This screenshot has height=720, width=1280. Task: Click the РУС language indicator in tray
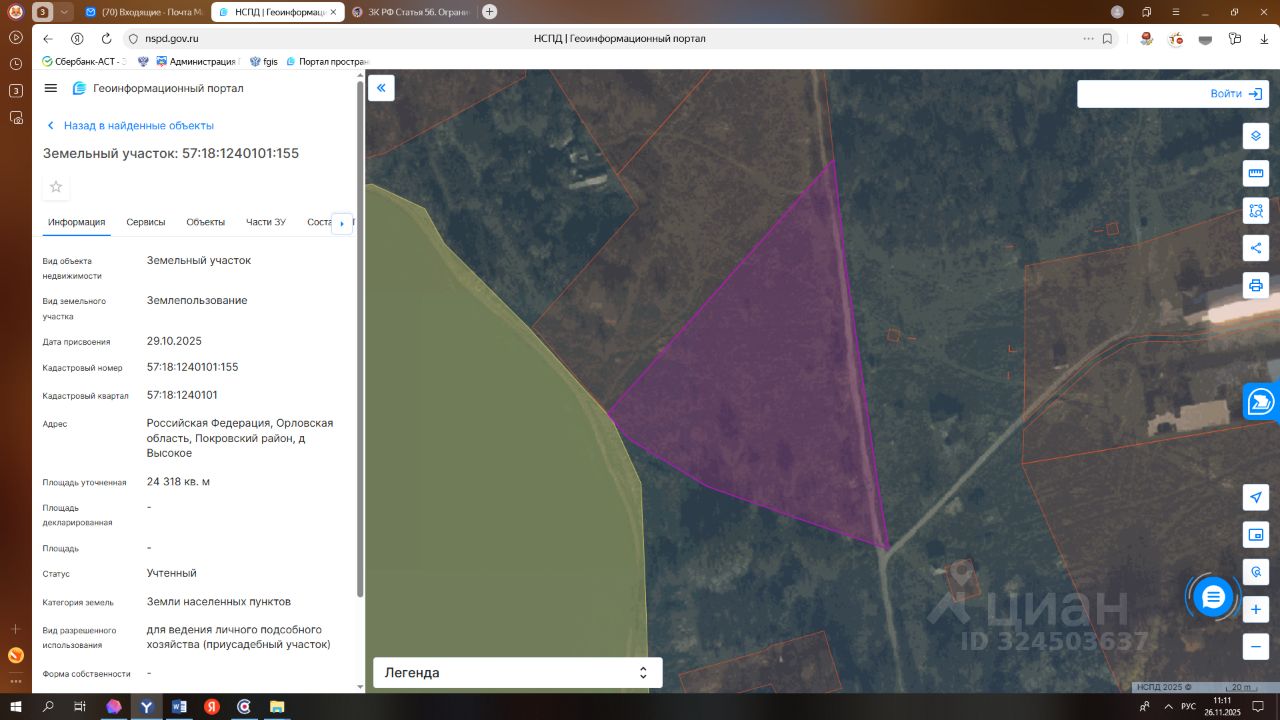(x=1188, y=706)
